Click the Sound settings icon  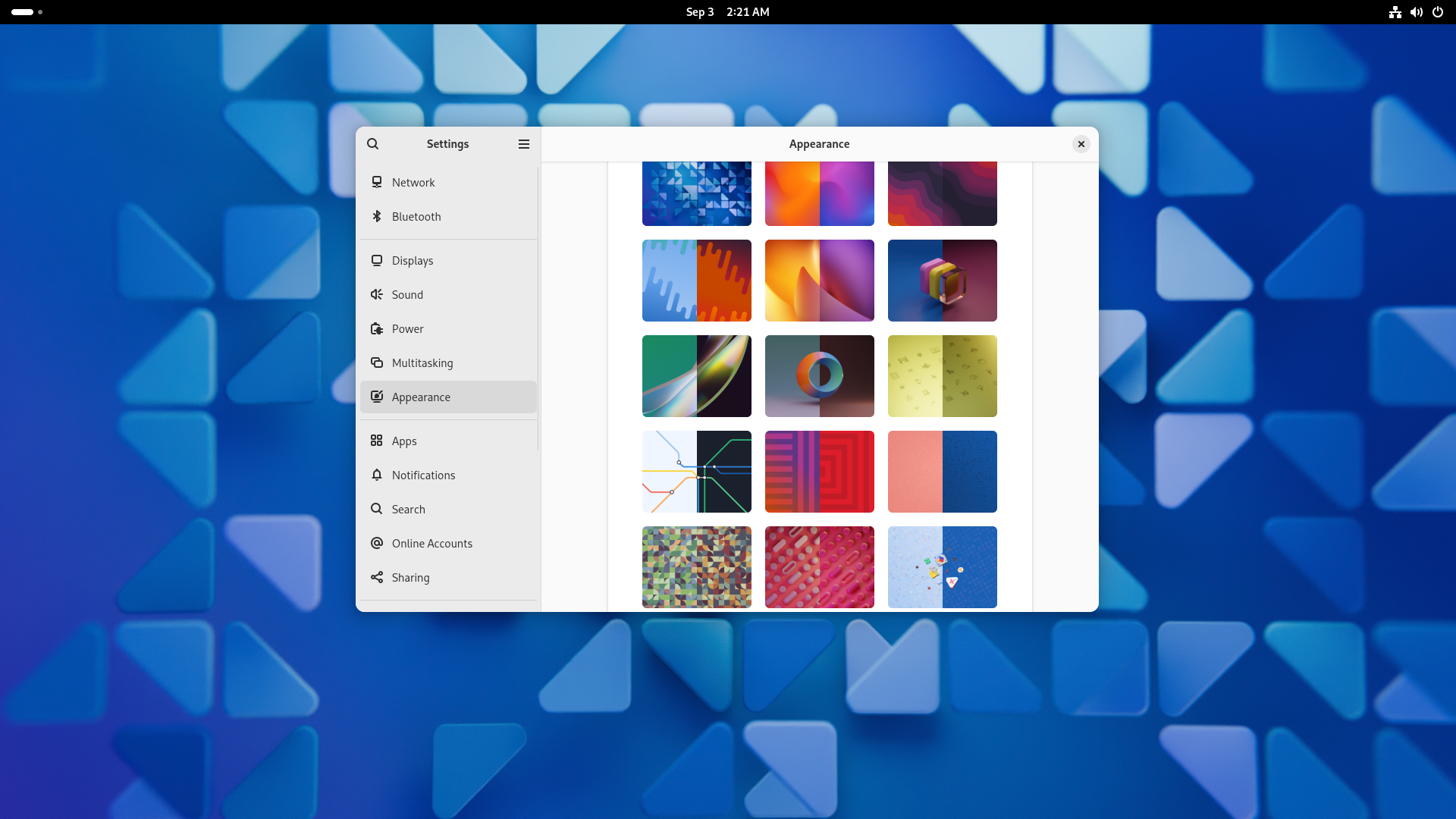click(x=376, y=294)
